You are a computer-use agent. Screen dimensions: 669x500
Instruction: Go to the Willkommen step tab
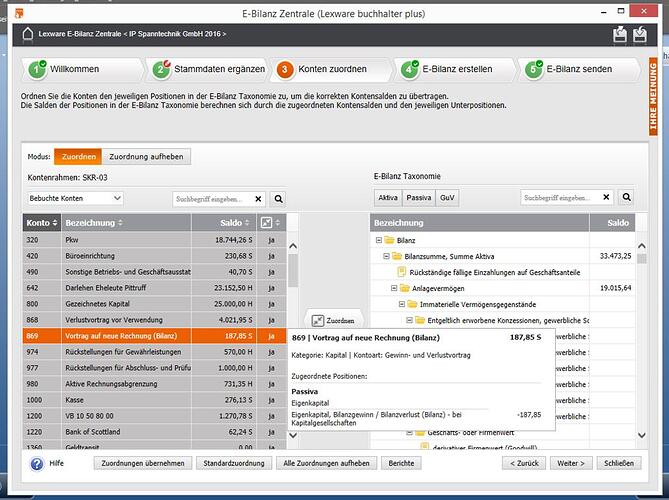pos(83,69)
